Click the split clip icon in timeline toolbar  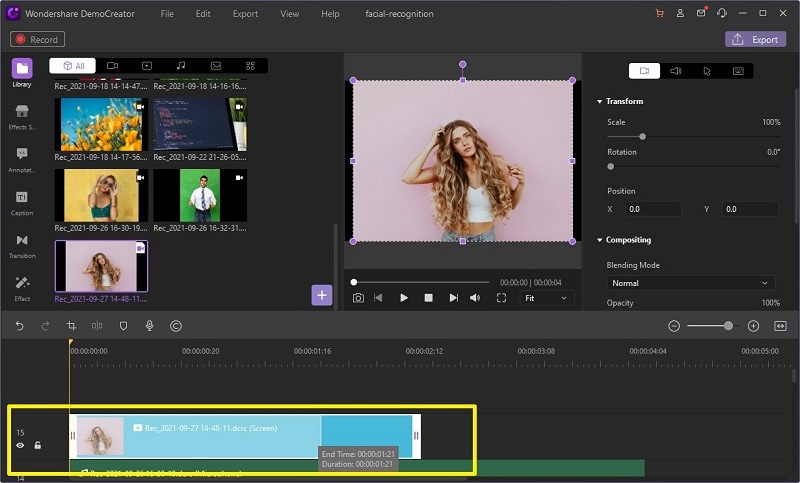[x=97, y=326]
